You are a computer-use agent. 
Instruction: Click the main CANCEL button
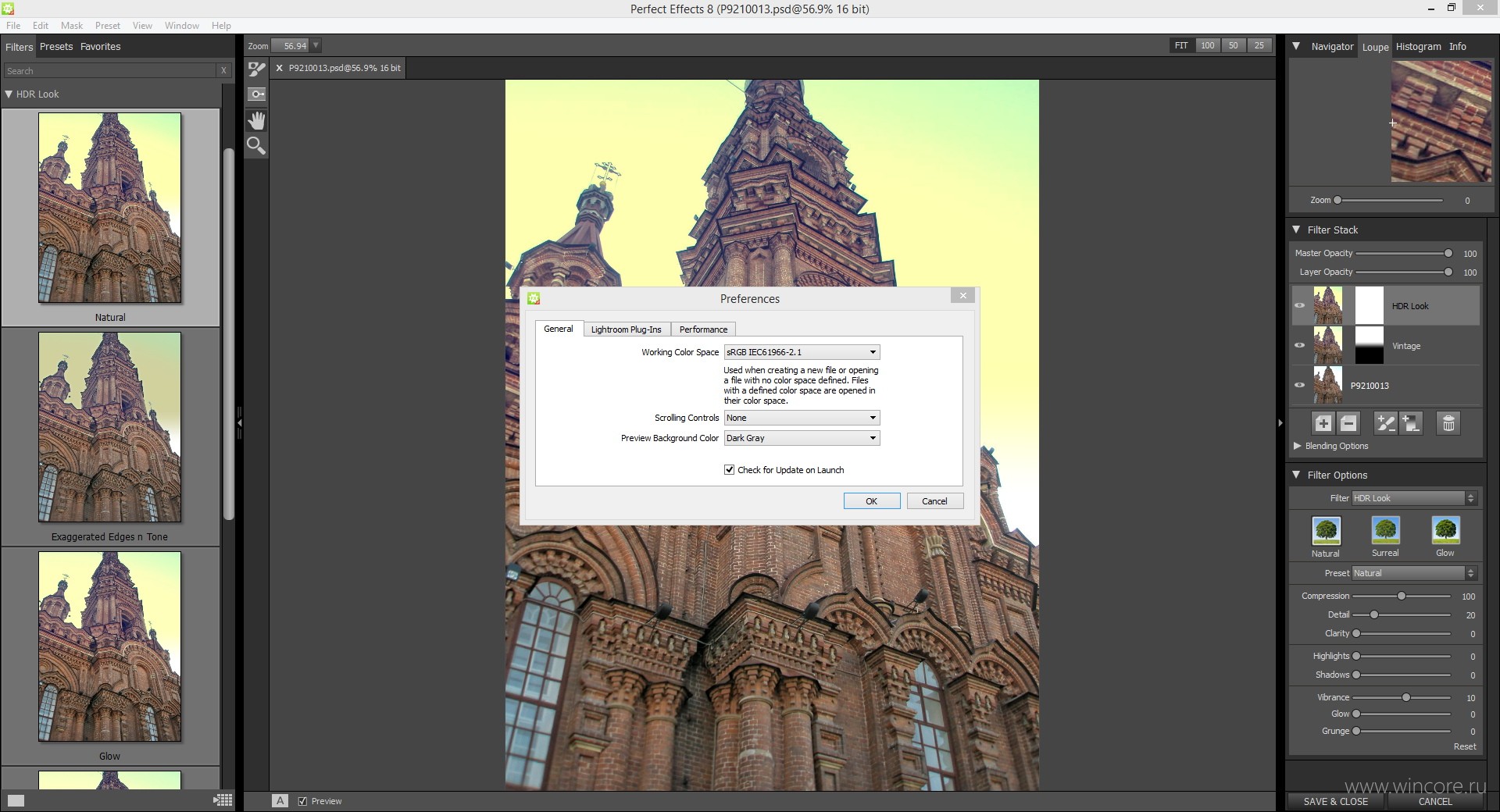(1434, 802)
